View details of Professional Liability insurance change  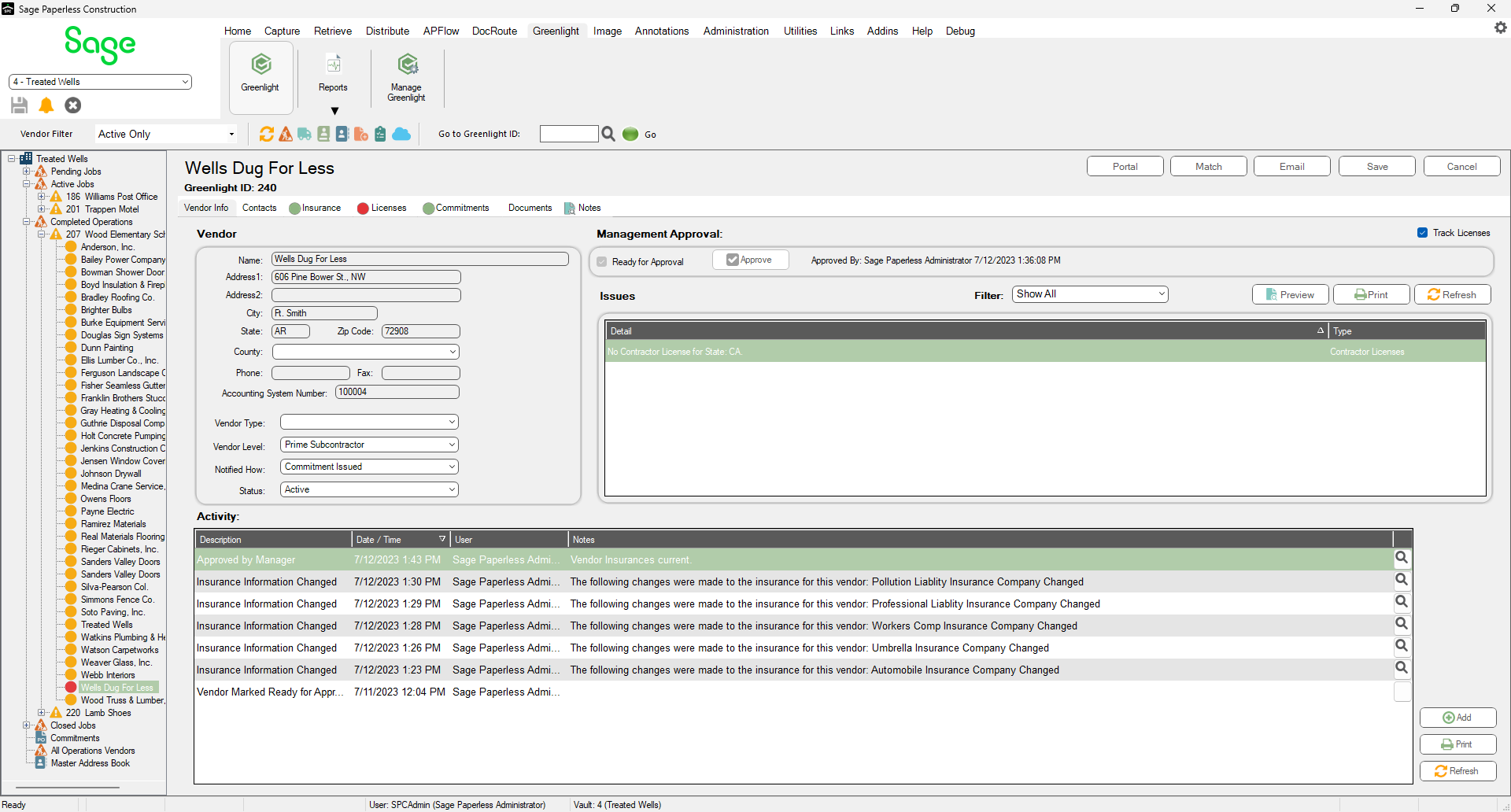(x=1402, y=603)
